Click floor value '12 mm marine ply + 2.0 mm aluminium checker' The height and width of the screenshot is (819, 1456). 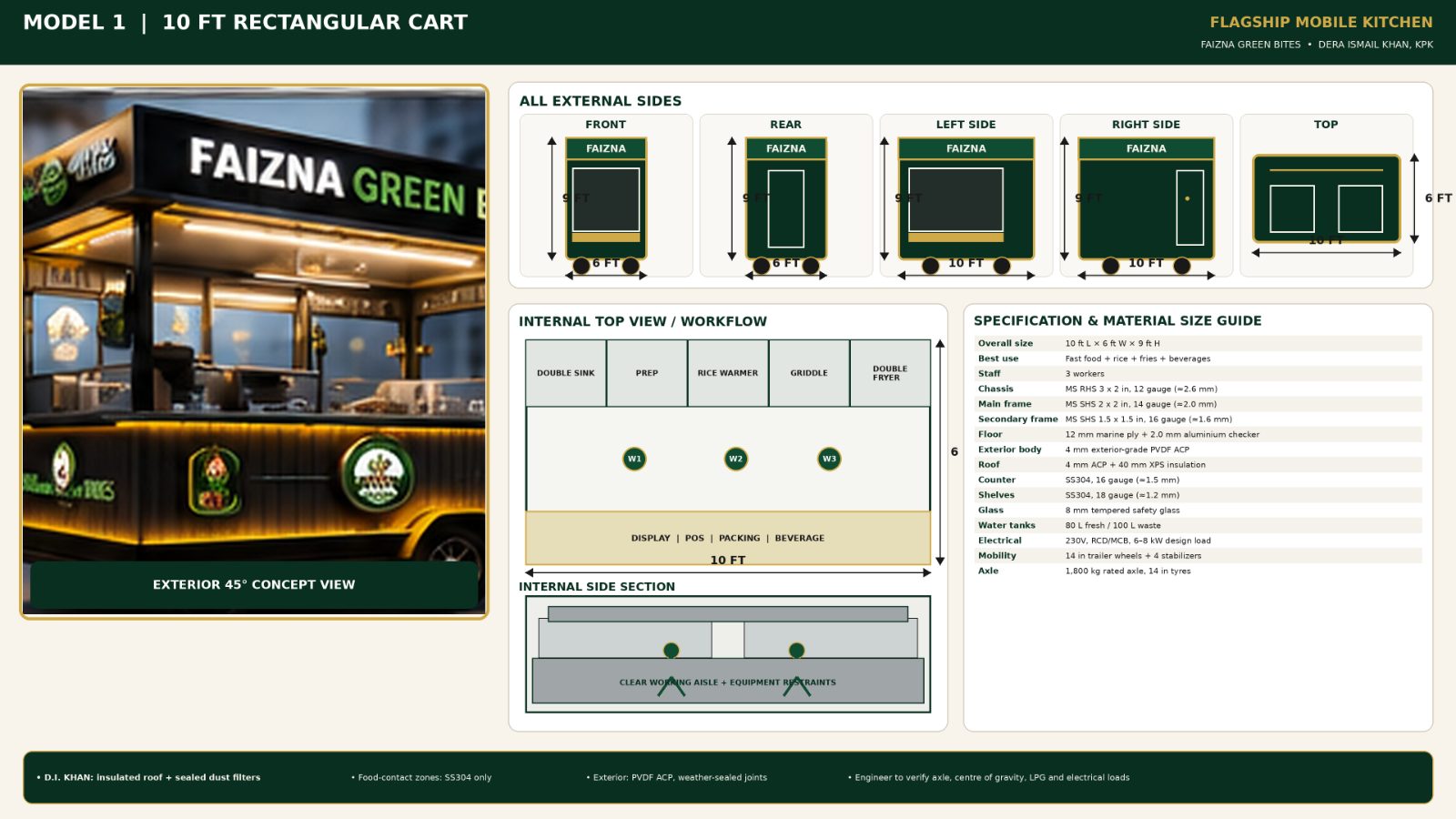point(1162,434)
